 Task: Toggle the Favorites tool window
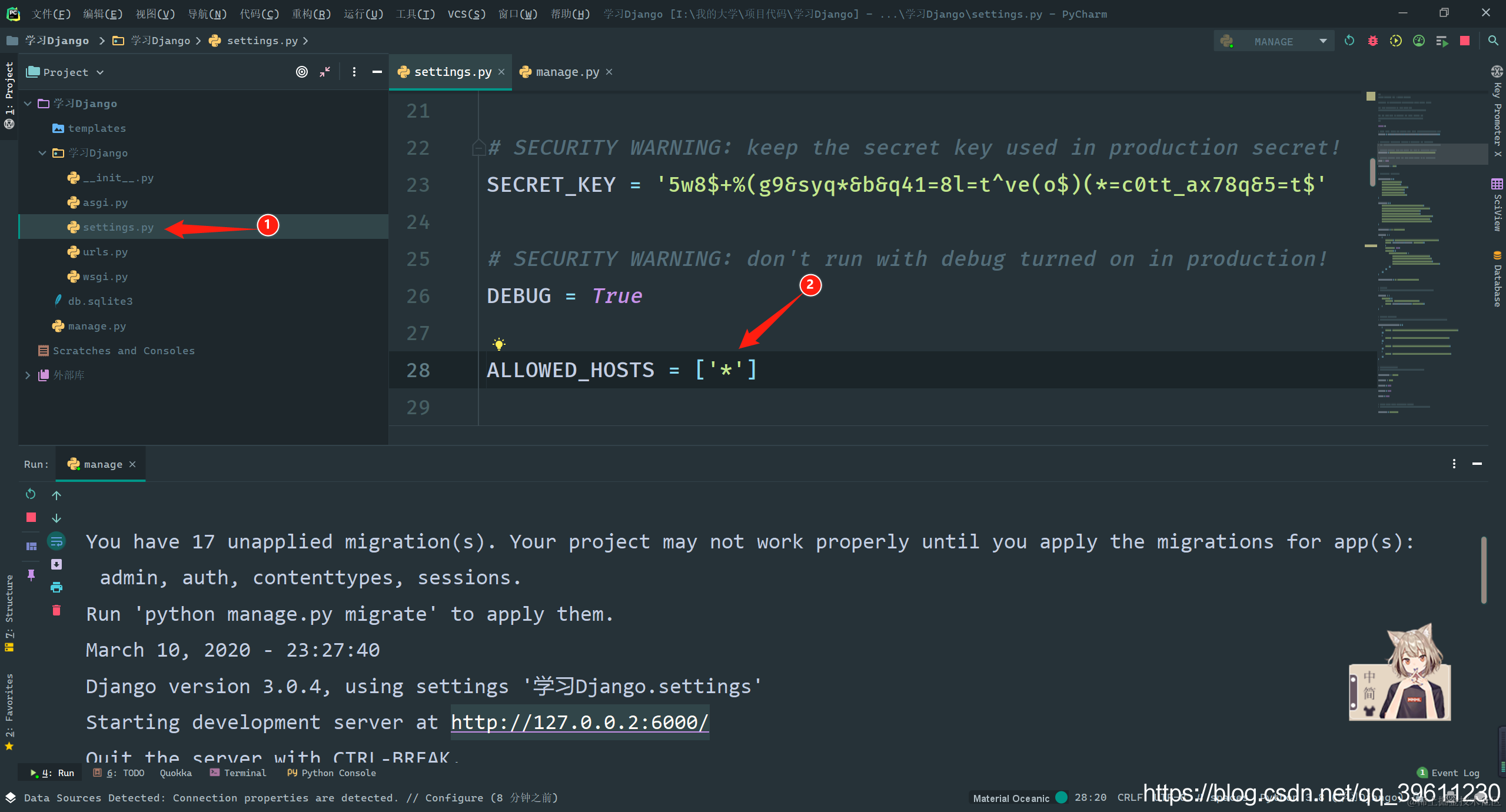click(x=9, y=712)
